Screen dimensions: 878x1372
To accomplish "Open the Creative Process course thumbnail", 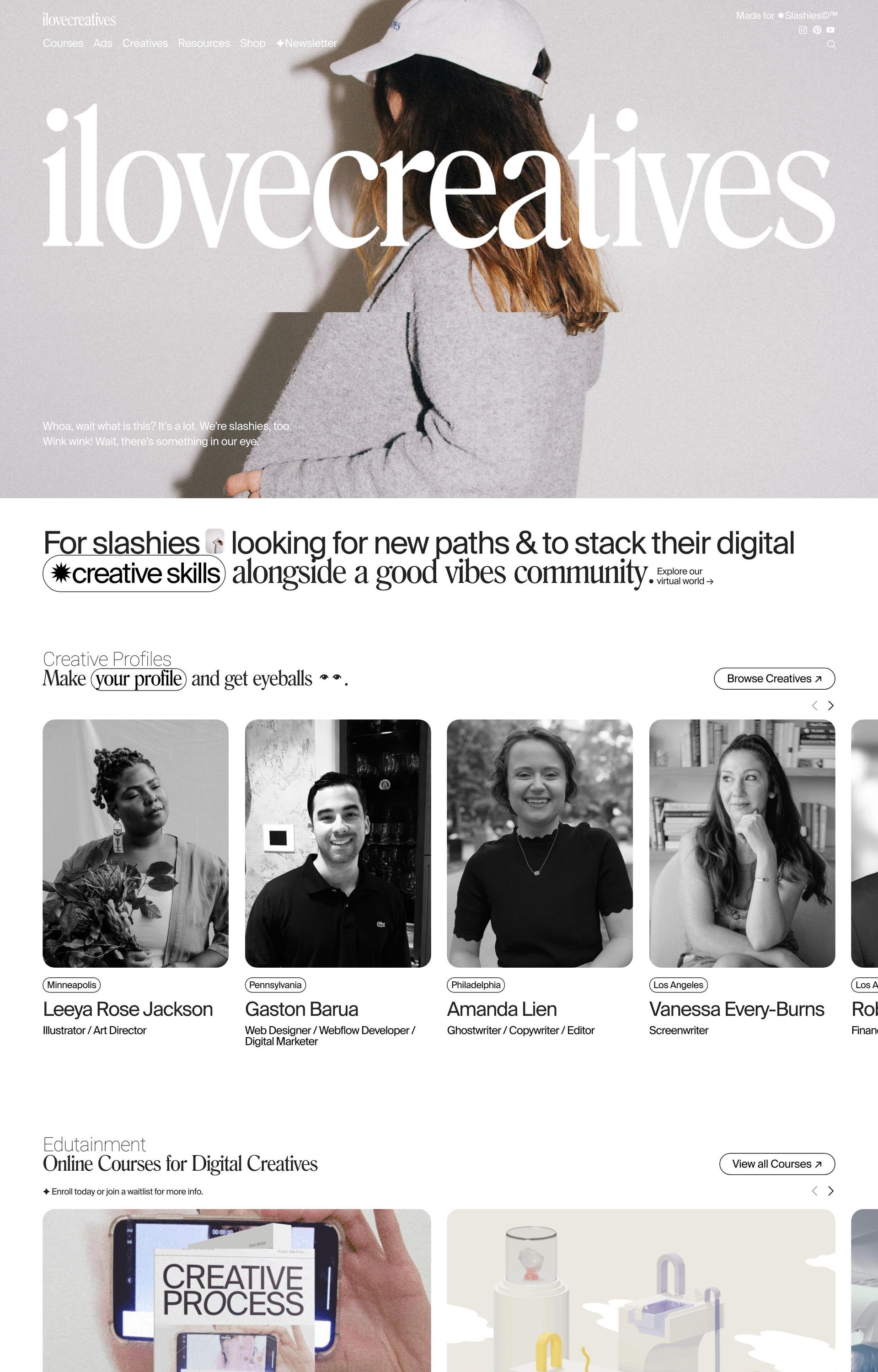I will pos(236,1291).
